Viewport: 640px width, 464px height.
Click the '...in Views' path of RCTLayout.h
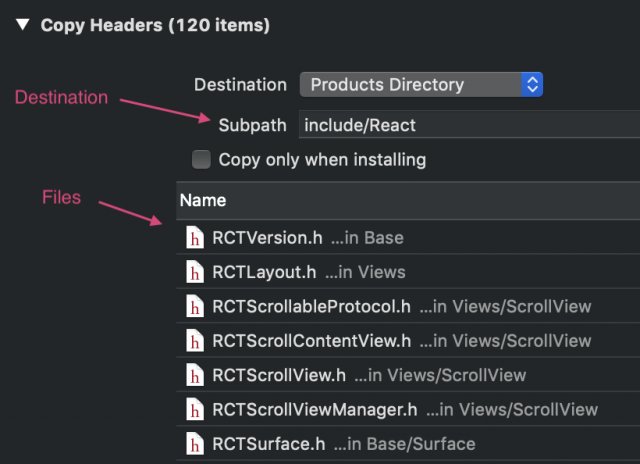pyautogui.click(x=365, y=272)
